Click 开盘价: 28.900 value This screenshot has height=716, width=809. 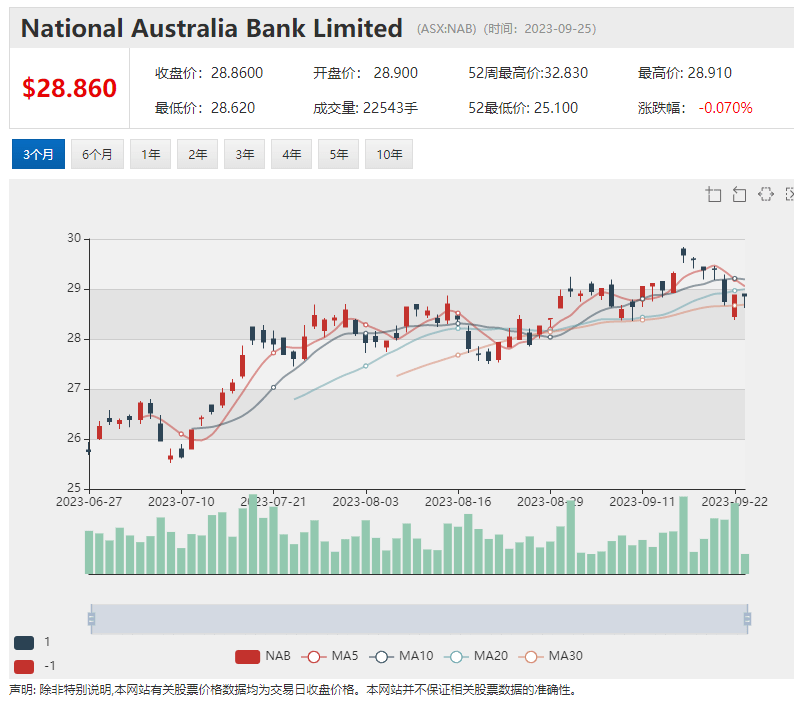(x=365, y=73)
